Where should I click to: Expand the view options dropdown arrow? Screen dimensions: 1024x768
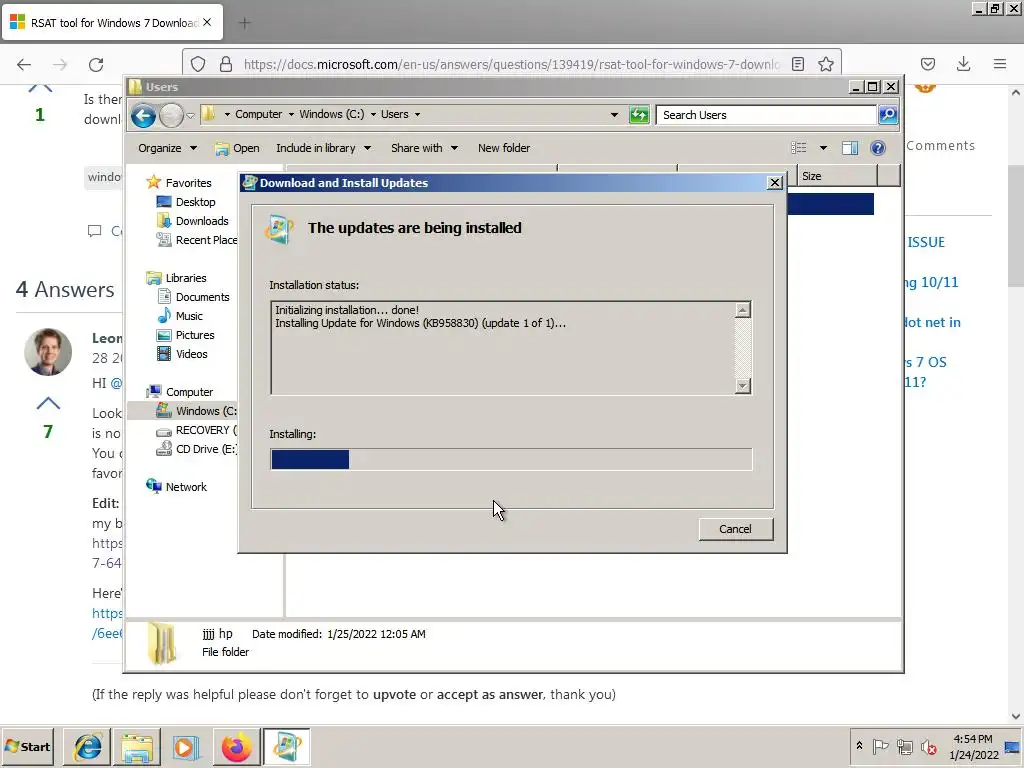click(823, 148)
